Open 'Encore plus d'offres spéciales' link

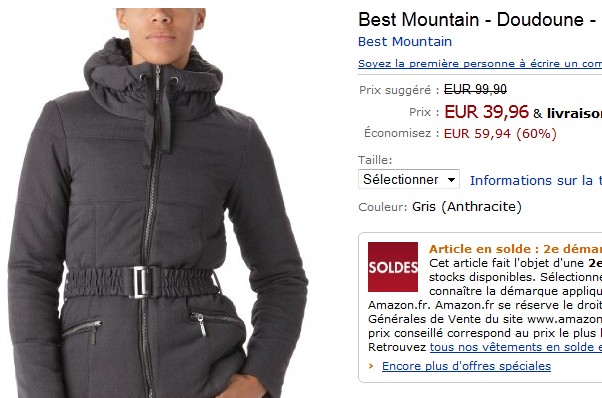466,366
